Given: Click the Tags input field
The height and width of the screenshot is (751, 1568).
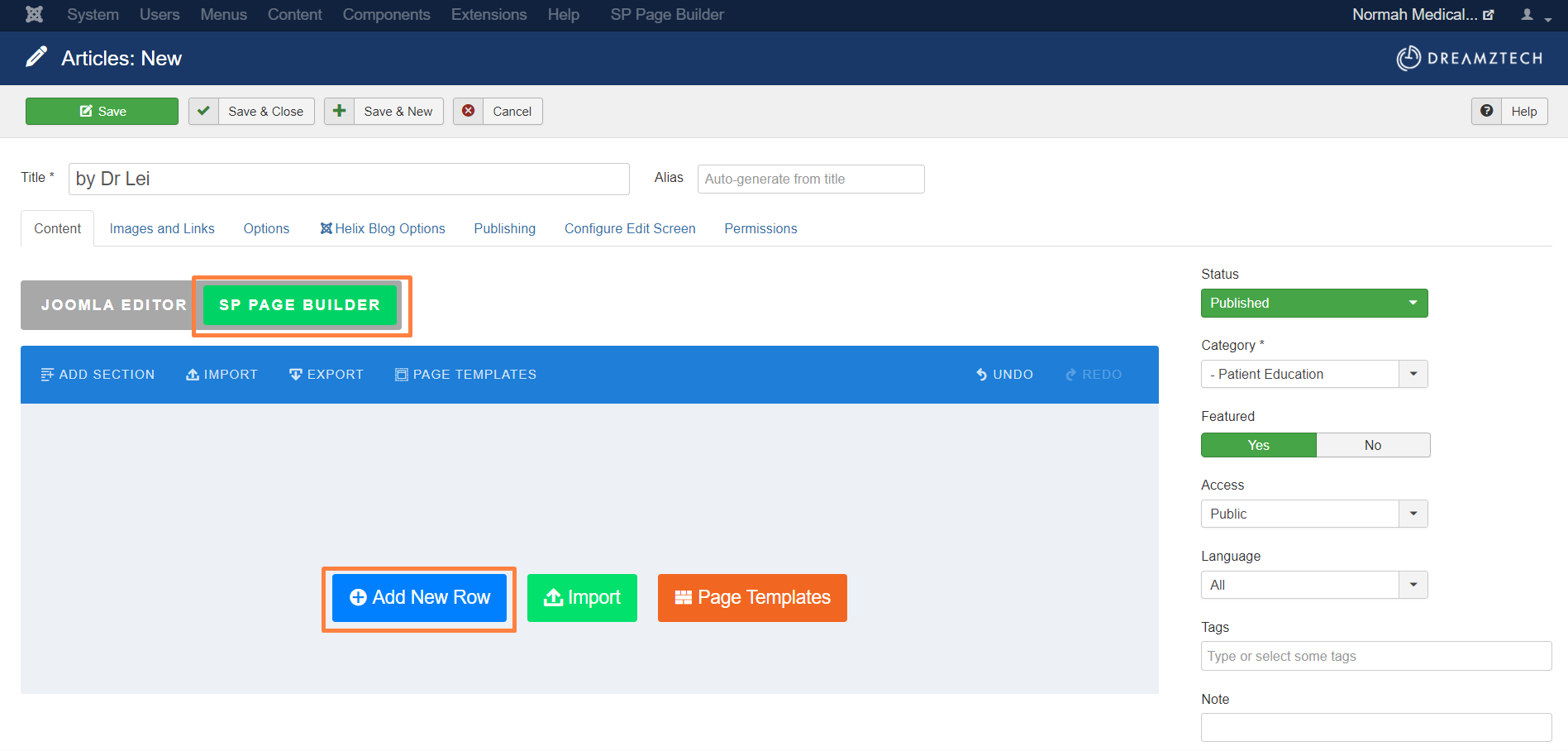Looking at the screenshot, I should 1376,656.
